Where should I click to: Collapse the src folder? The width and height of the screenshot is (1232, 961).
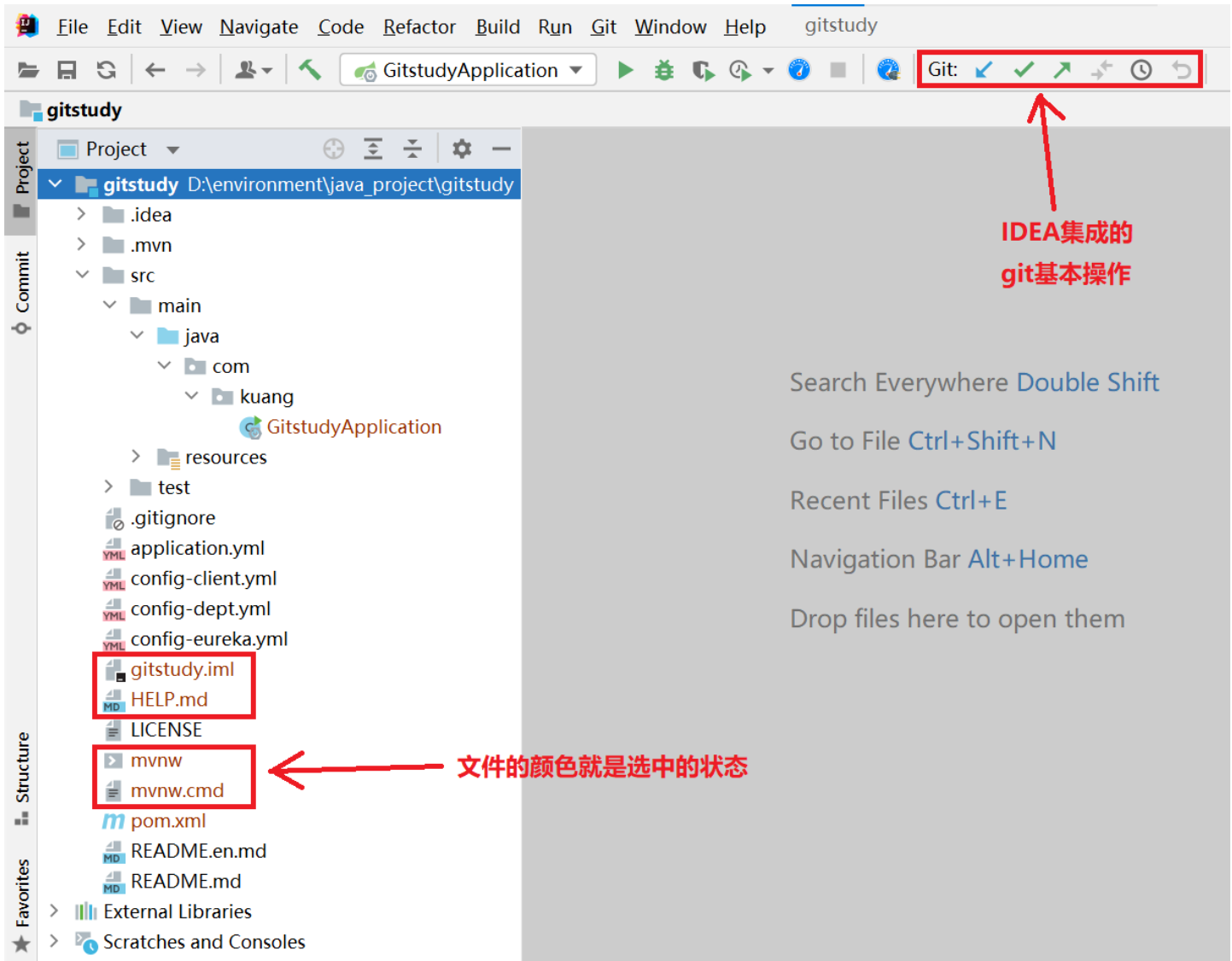click(x=82, y=275)
